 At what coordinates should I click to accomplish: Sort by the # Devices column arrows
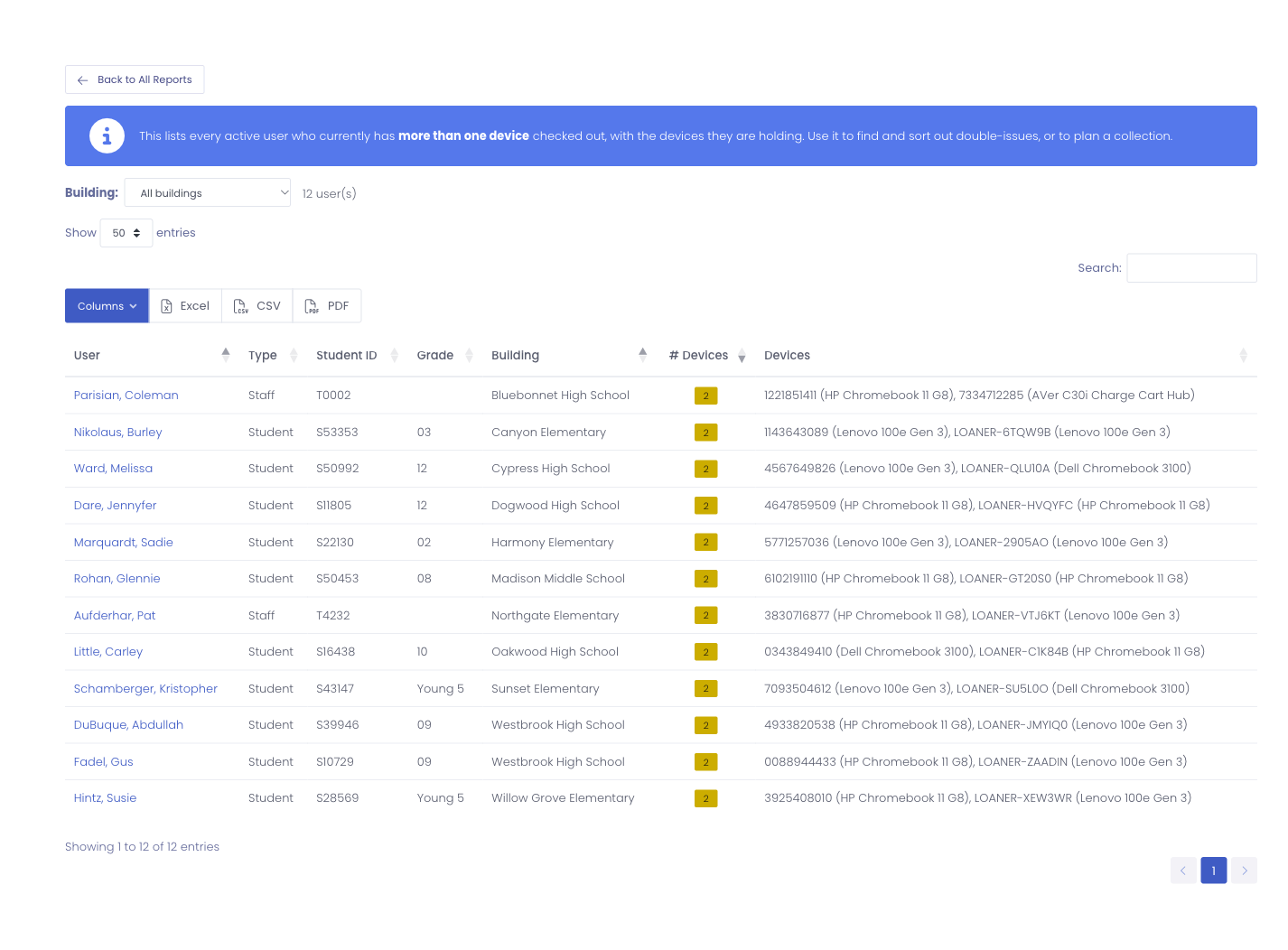pyautogui.click(x=742, y=355)
